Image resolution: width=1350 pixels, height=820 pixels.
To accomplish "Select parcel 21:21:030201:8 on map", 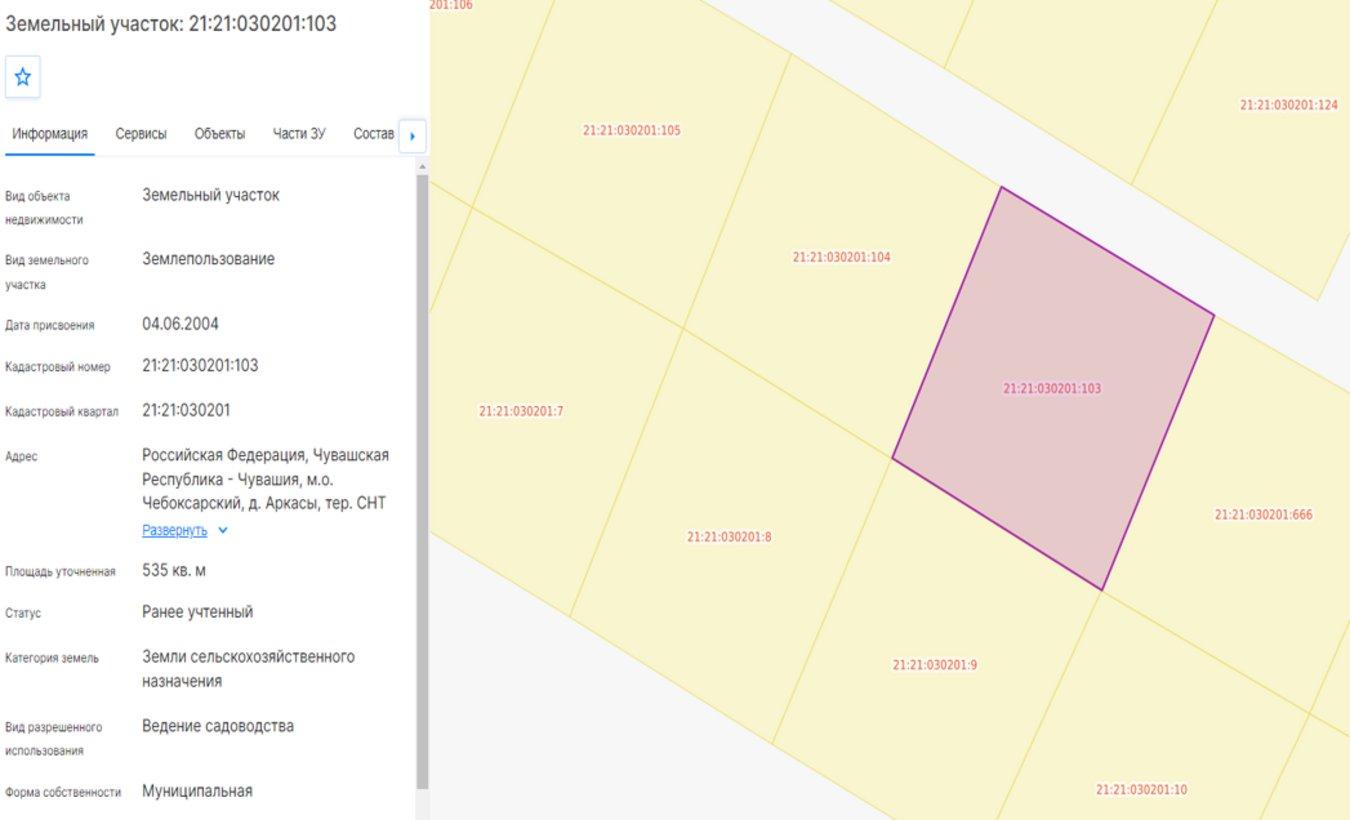I will point(729,537).
